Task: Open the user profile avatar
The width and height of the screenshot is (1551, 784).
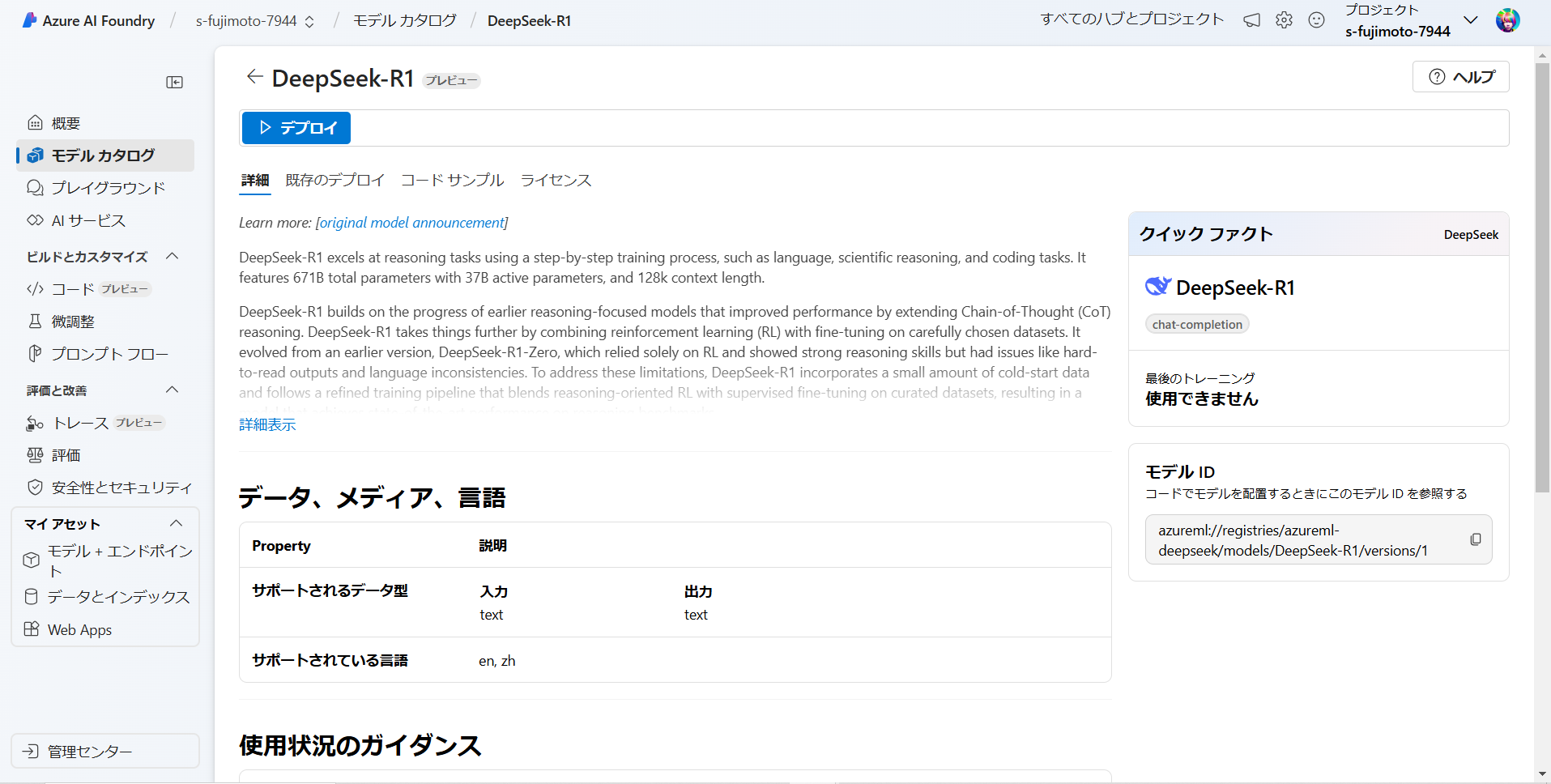Action: 1507,20
